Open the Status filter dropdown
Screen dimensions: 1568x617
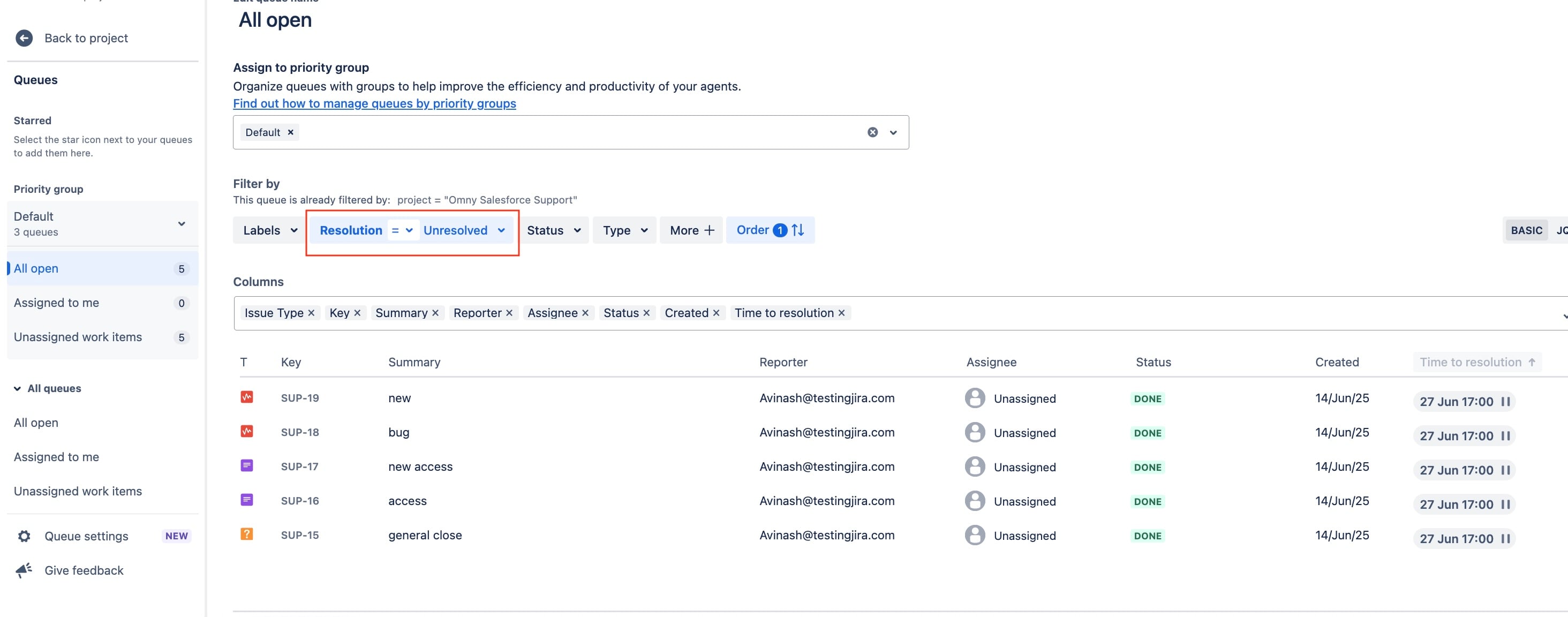(x=554, y=230)
